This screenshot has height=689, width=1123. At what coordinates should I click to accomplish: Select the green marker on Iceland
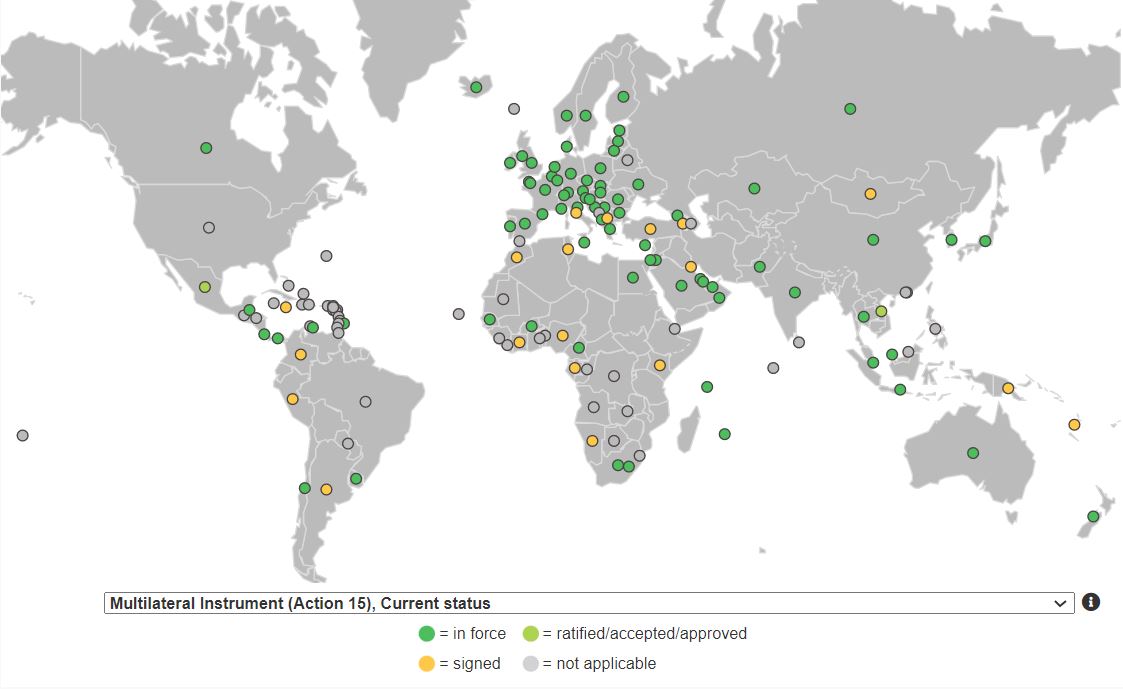[477, 87]
